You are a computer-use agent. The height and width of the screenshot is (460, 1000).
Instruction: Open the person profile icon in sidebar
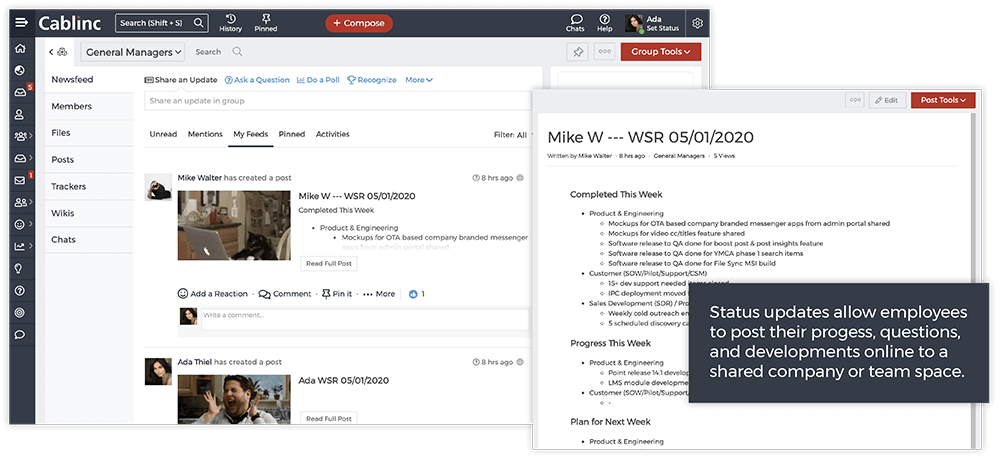tap(20, 115)
